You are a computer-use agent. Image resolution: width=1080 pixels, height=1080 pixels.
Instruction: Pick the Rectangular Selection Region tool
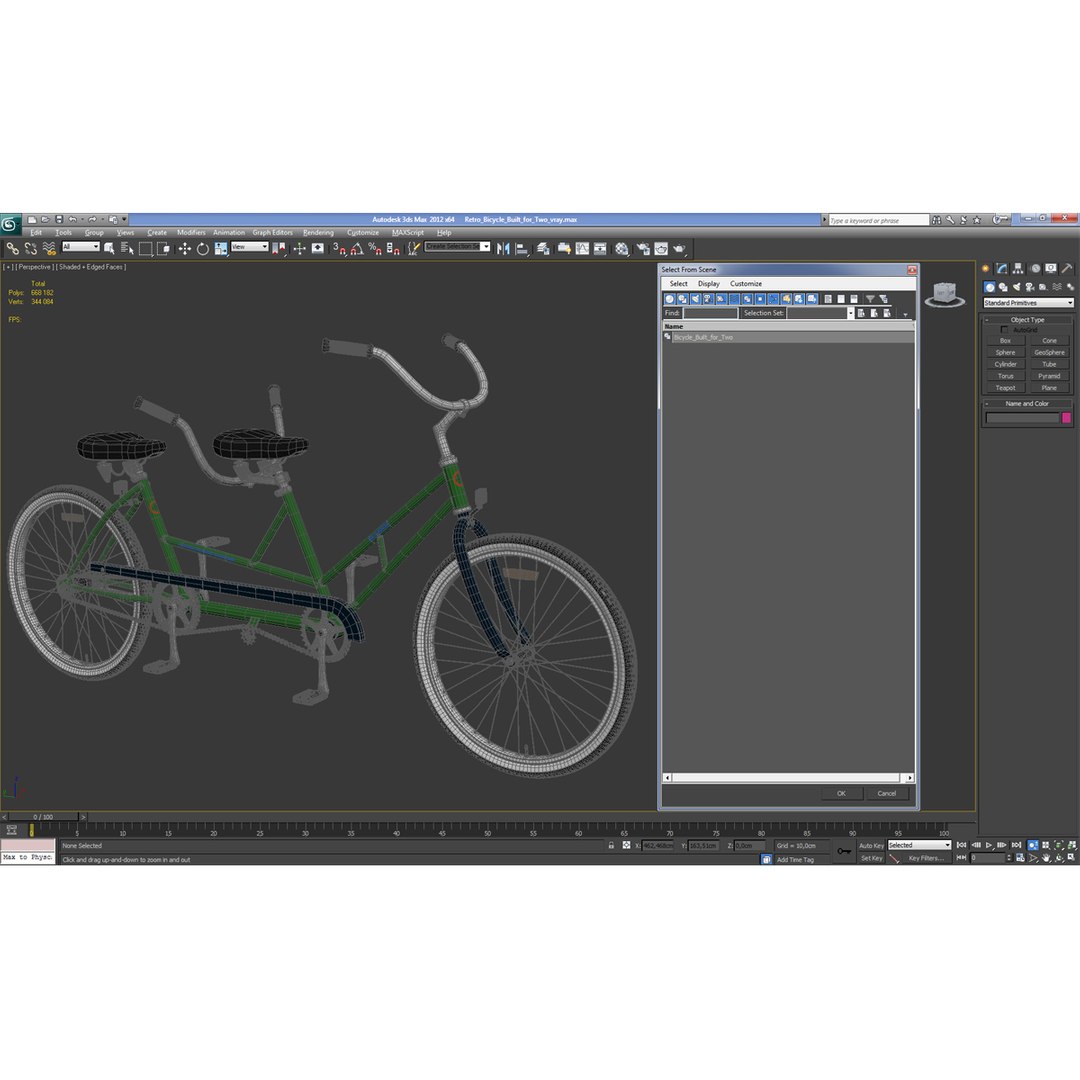click(145, 249)
